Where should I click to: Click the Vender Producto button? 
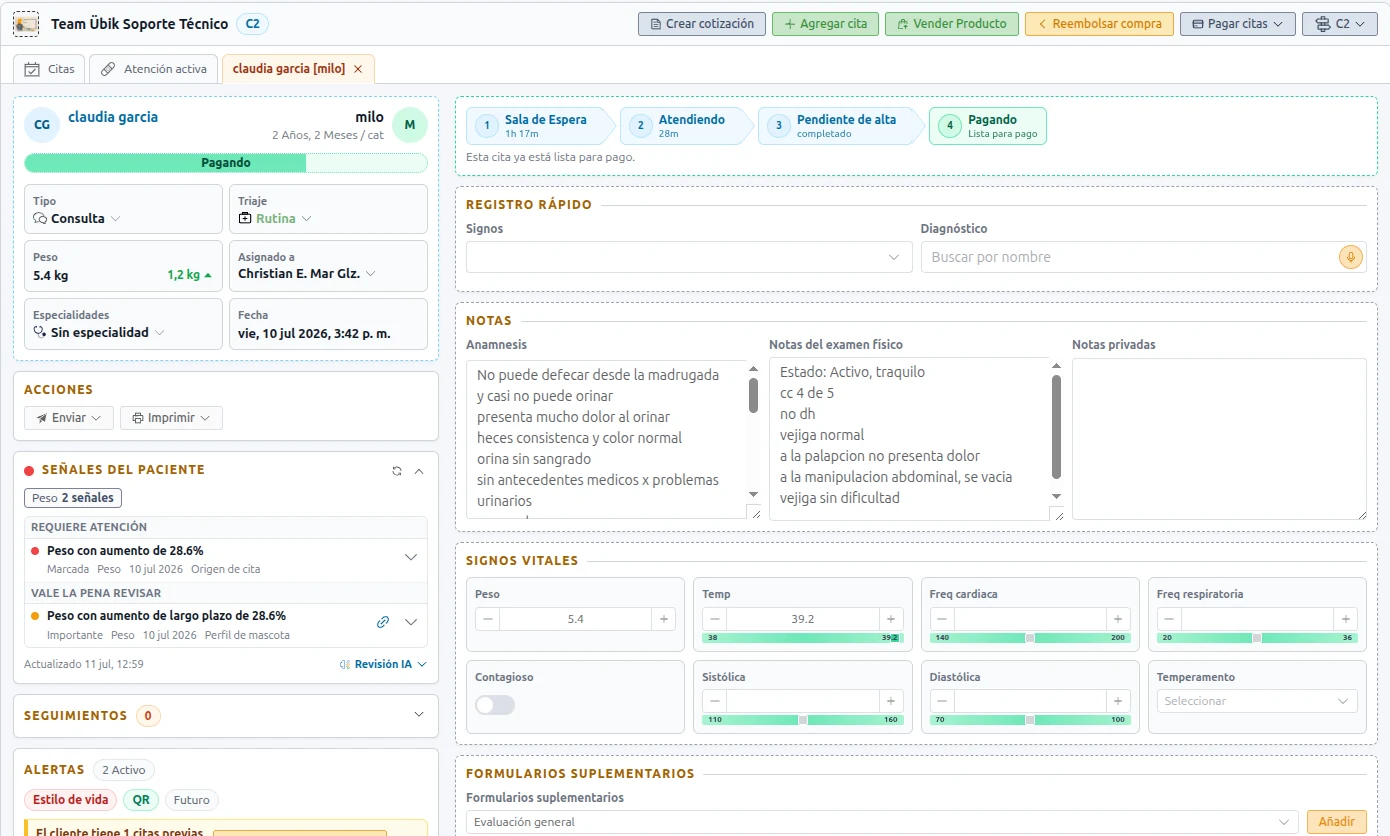[952, 24]
